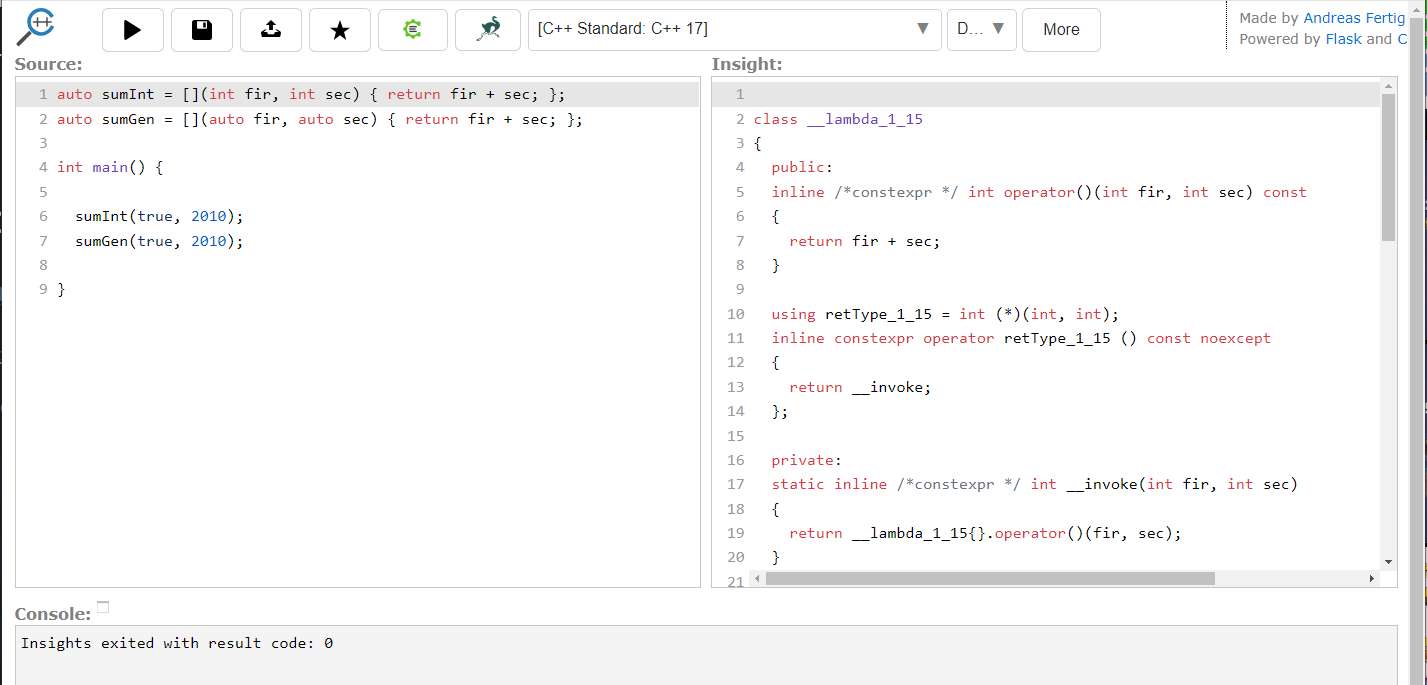Expand the narrow 'D...' dropdown
Screen dimensions: 1427x685
tap(981, 30)
